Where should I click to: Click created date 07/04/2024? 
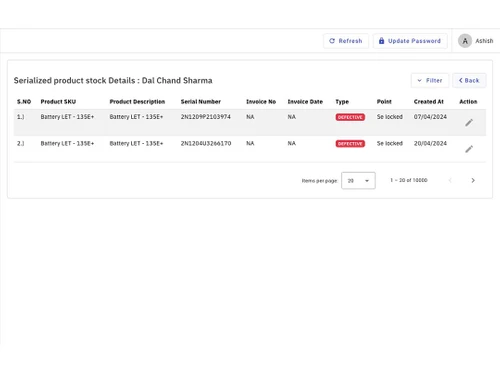coord(430,117)
